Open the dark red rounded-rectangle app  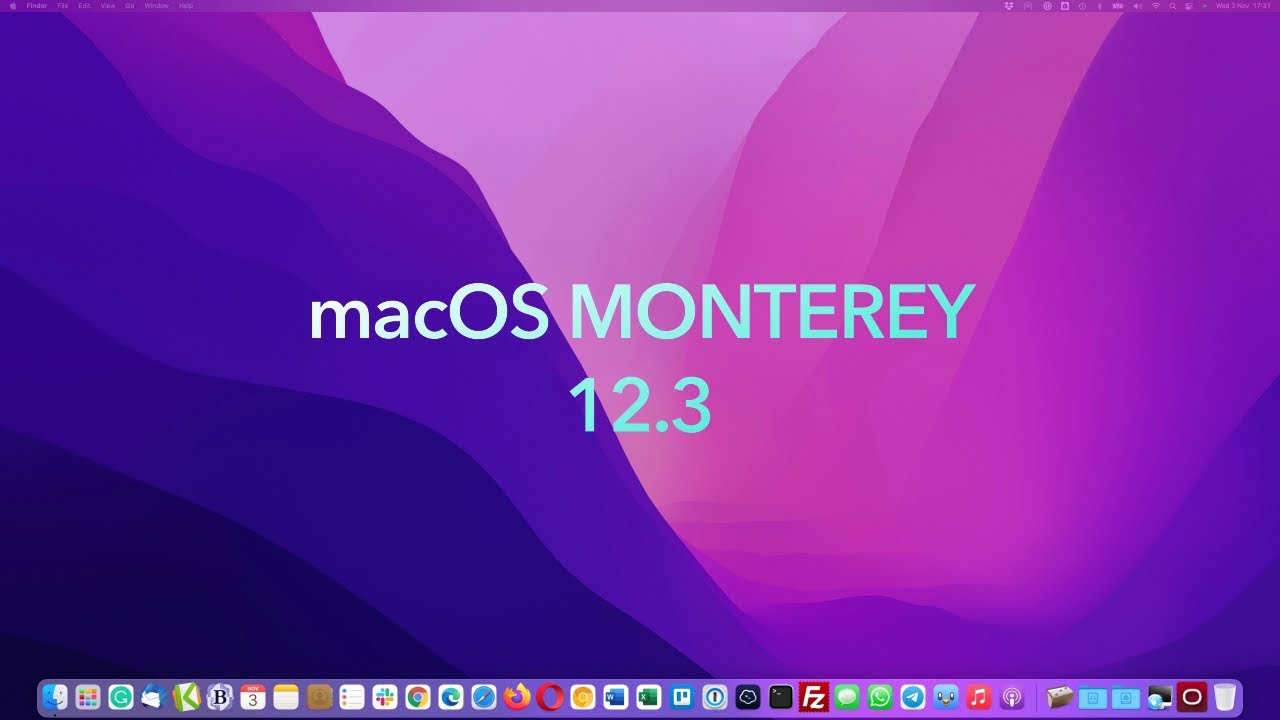(1192, 697)
